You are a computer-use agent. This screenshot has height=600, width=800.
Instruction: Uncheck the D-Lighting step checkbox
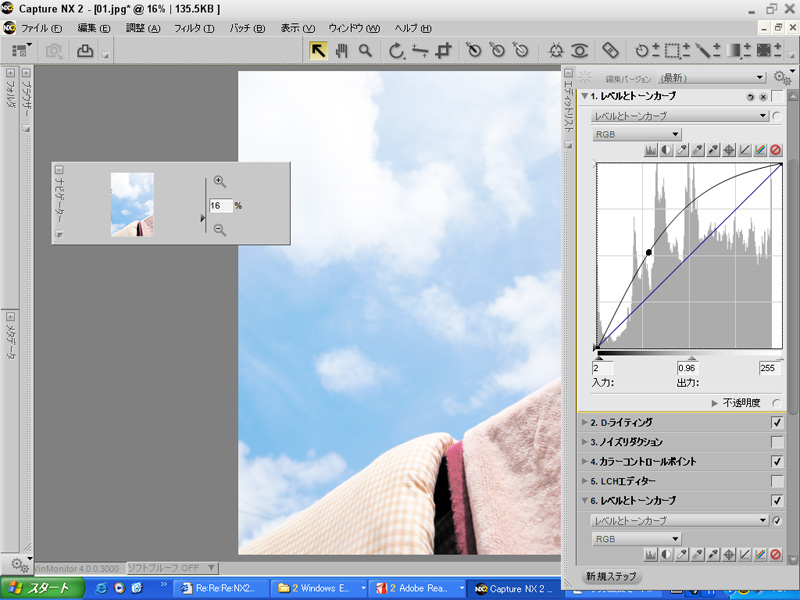pyautogui.click(x=777, y=422)
